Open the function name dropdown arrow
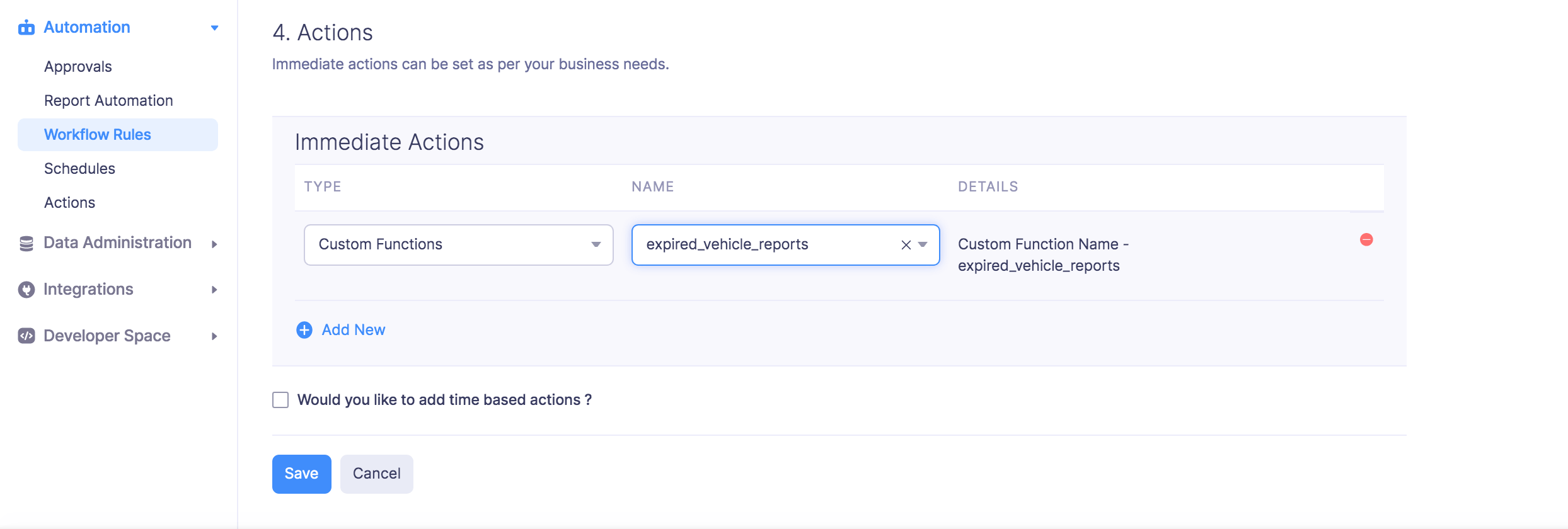 point(923,245)
